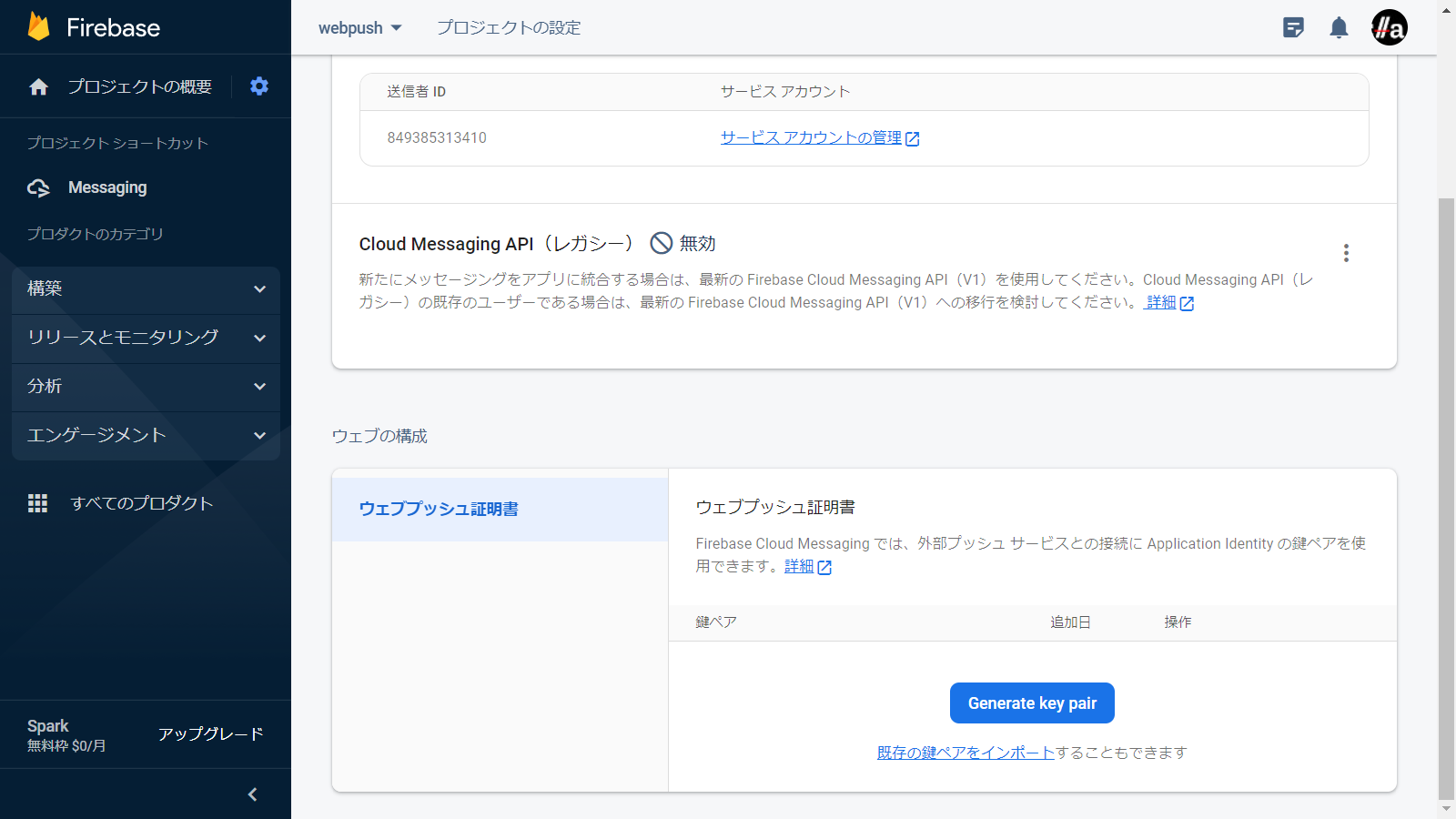Click the Firebase logo icon
Viewport: 1456px width, 819px height.
38,27
